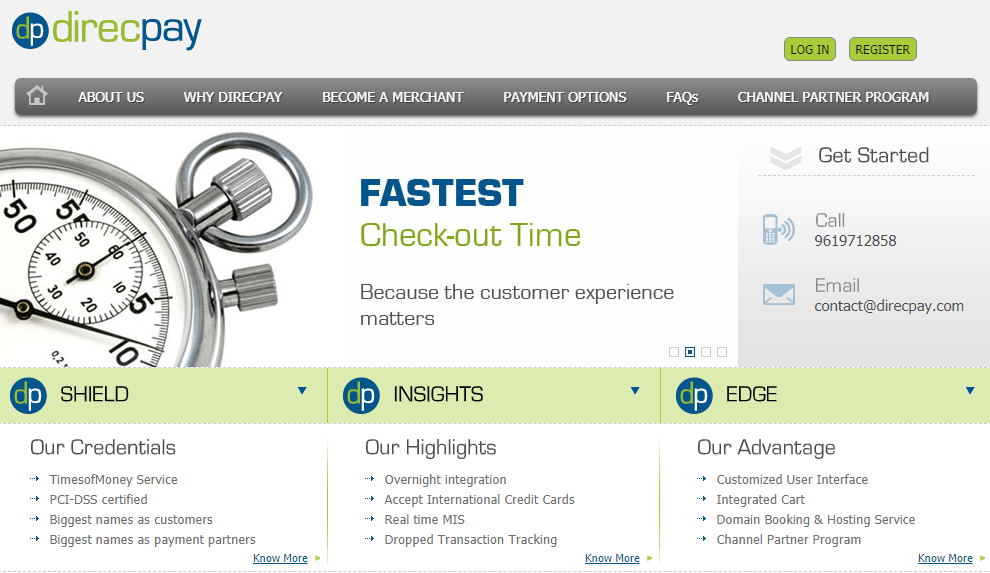The height and width of the screenshot is (573, 990).
Task: Click Integrated Cart item
Action: pyautogui.click(x=760, y=500)
